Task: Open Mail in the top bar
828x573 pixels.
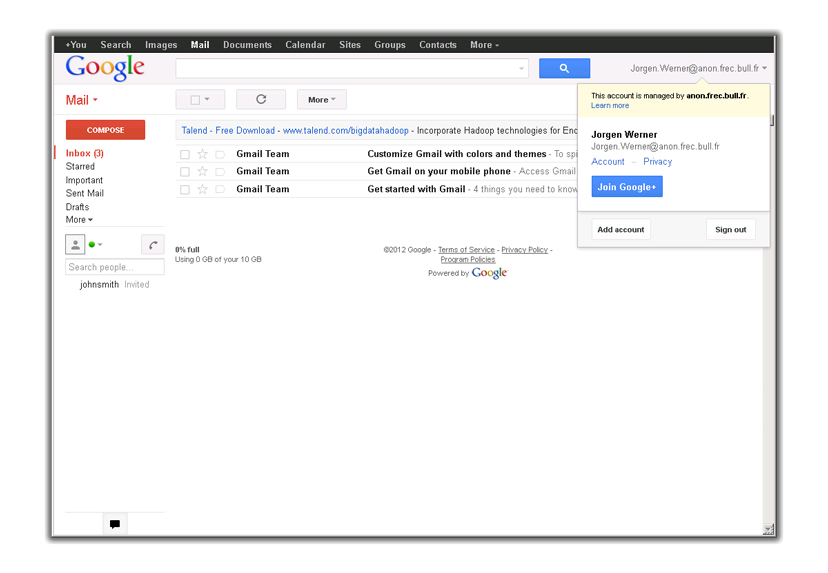Action: coord(200,45)
